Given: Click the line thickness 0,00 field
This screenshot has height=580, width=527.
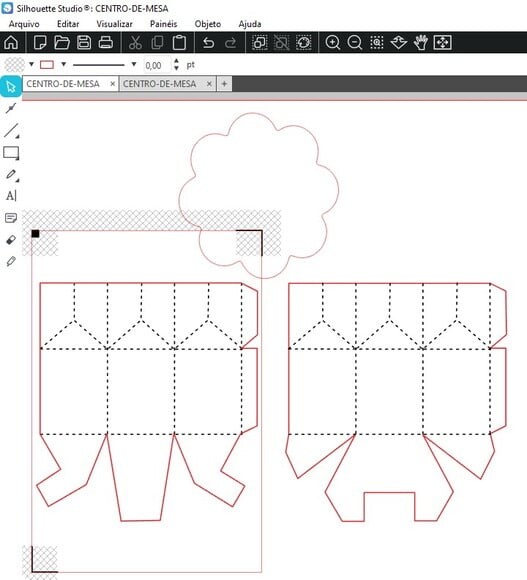Looking at the screenshot, I should click(x=157, y=65).
